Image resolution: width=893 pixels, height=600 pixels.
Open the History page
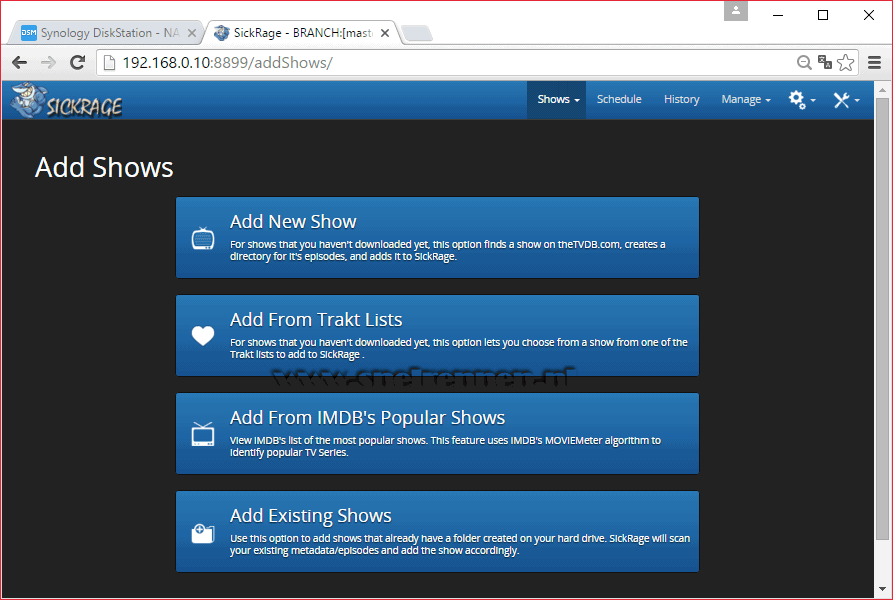681,100
